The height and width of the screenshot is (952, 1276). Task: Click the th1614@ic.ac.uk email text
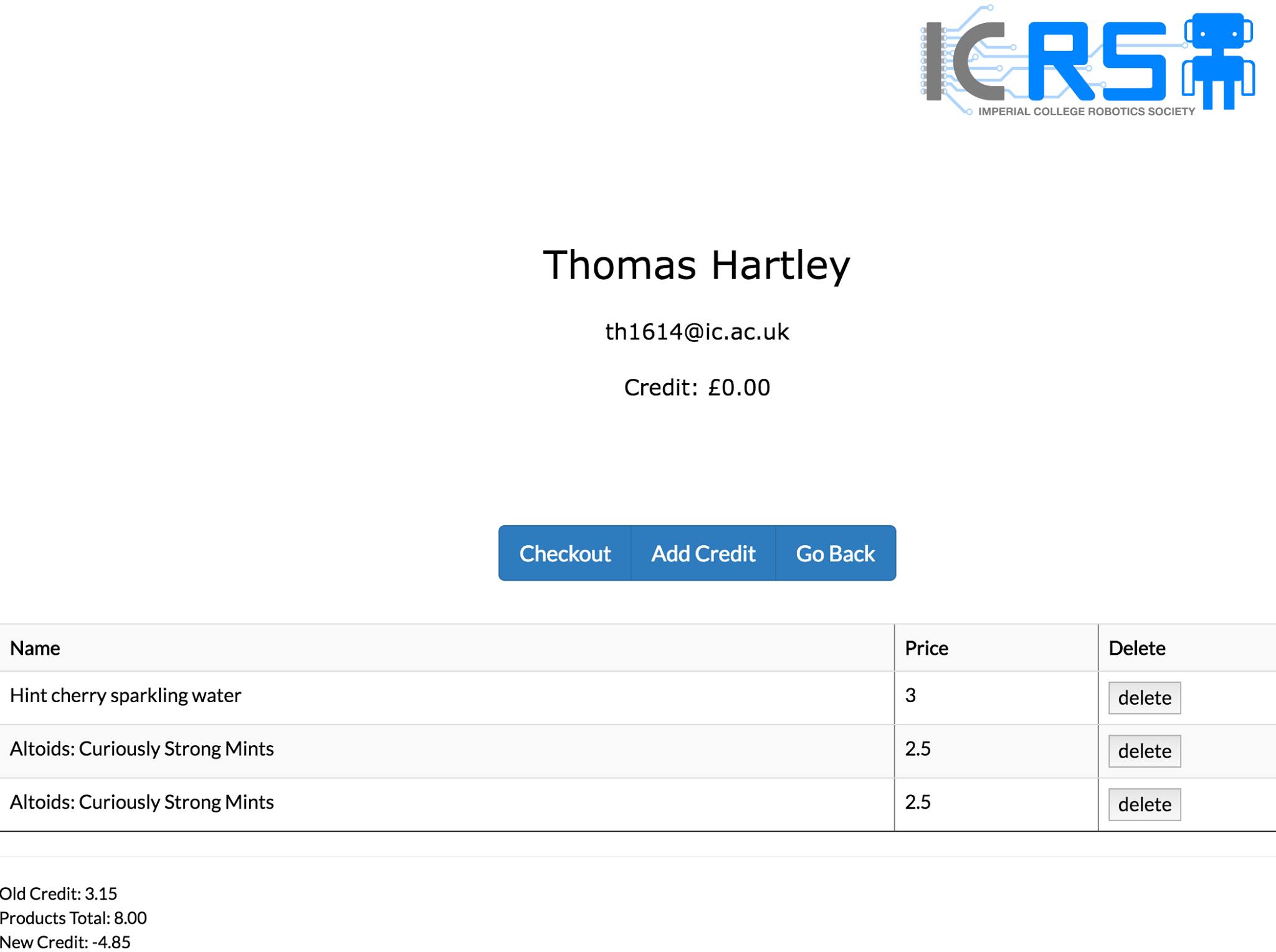coord(697,331)
